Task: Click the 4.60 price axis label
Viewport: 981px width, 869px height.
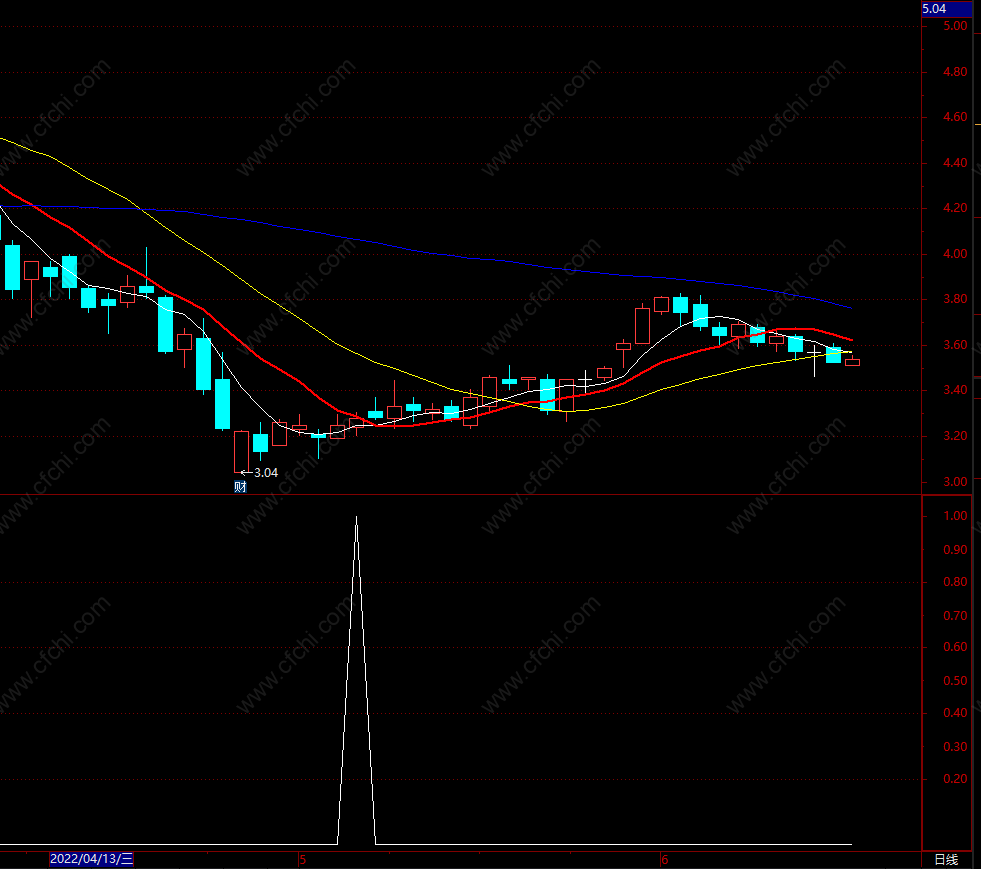Action: (x=955, y=117)
